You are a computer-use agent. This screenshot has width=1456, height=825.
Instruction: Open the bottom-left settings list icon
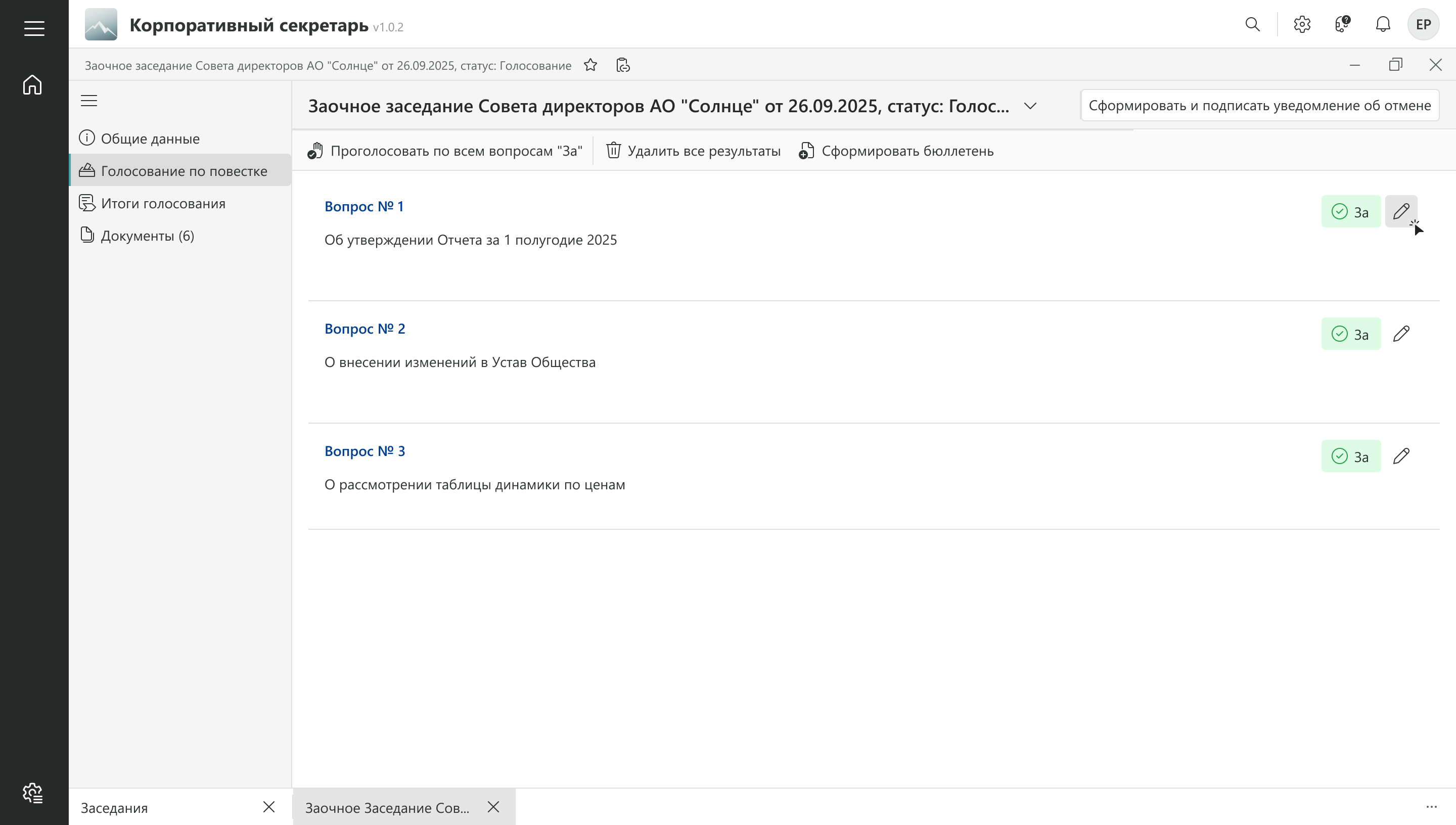click(x=32, y=793)
